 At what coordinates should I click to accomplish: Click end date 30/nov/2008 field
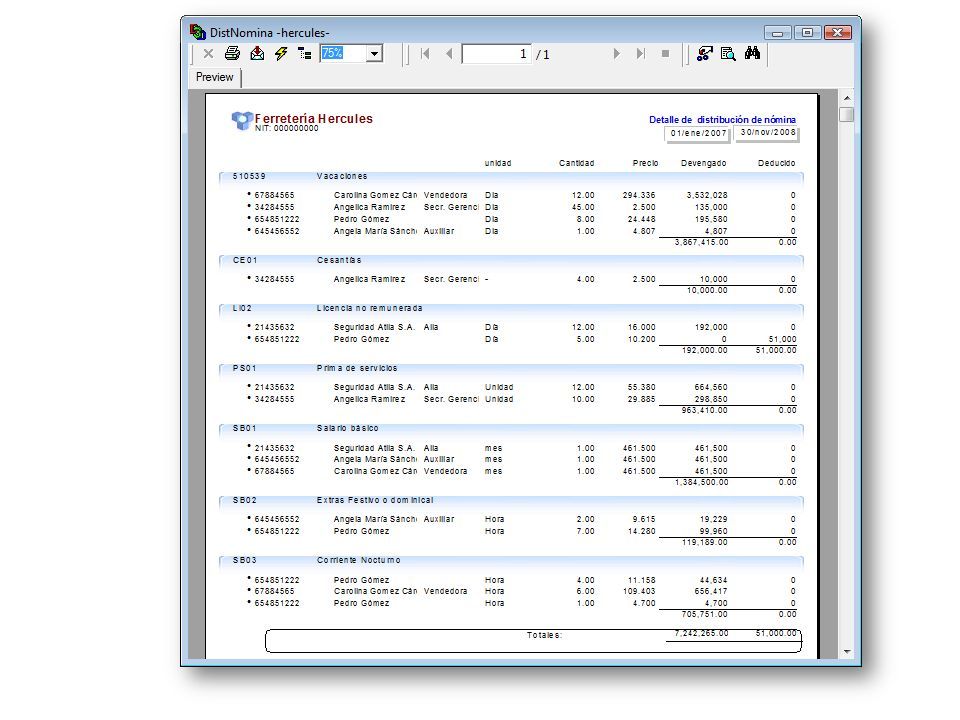pos(767,133)
